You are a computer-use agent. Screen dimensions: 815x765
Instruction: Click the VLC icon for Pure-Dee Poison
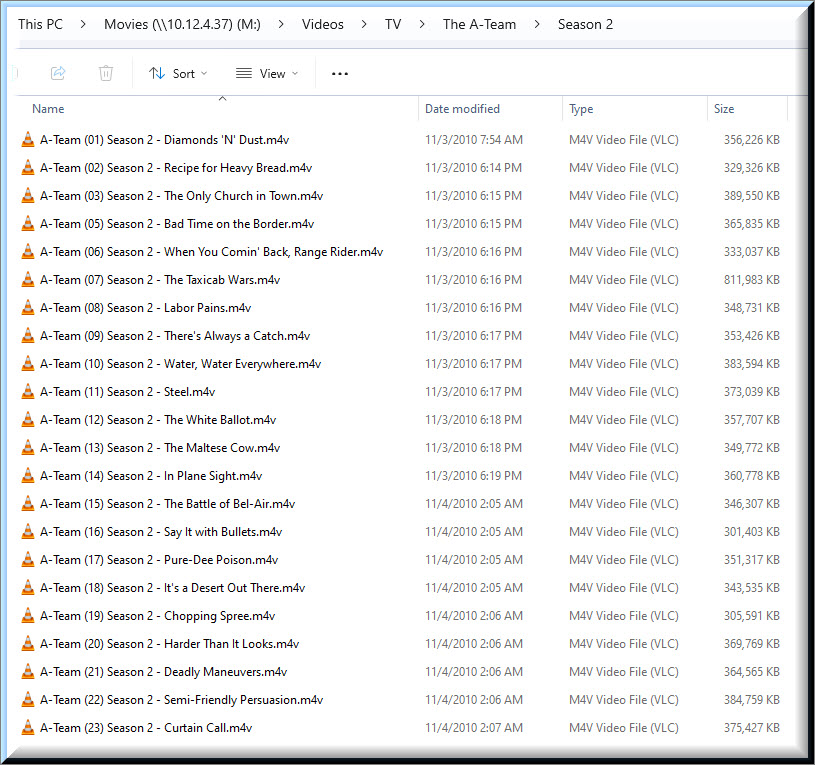point(28,560)
